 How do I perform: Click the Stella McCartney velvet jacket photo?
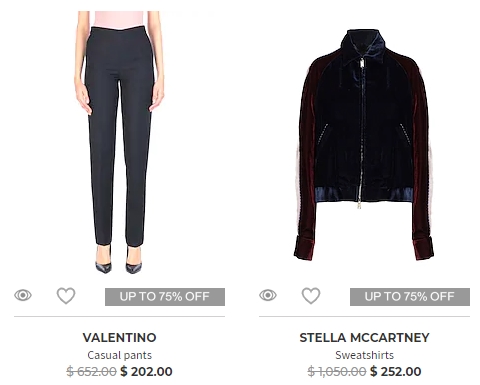364,144
